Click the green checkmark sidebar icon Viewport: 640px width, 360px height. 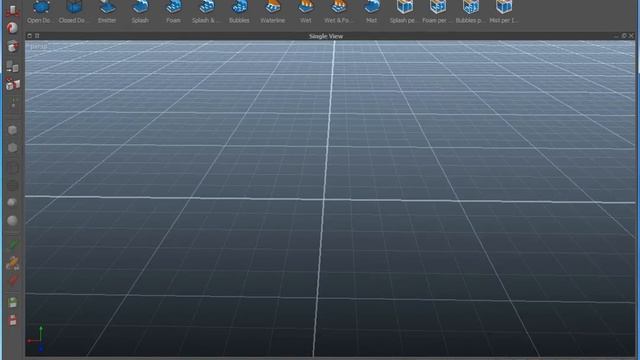point(13,244)
